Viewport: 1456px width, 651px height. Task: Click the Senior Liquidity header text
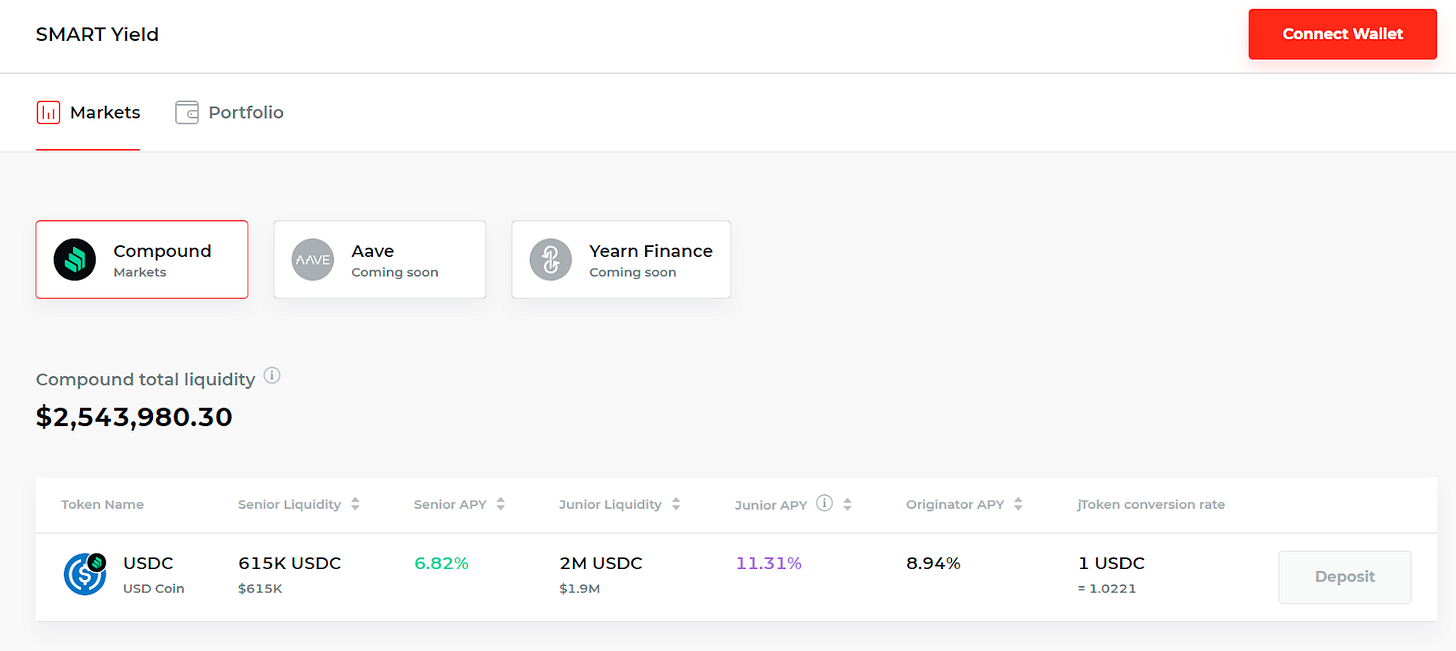289,504
